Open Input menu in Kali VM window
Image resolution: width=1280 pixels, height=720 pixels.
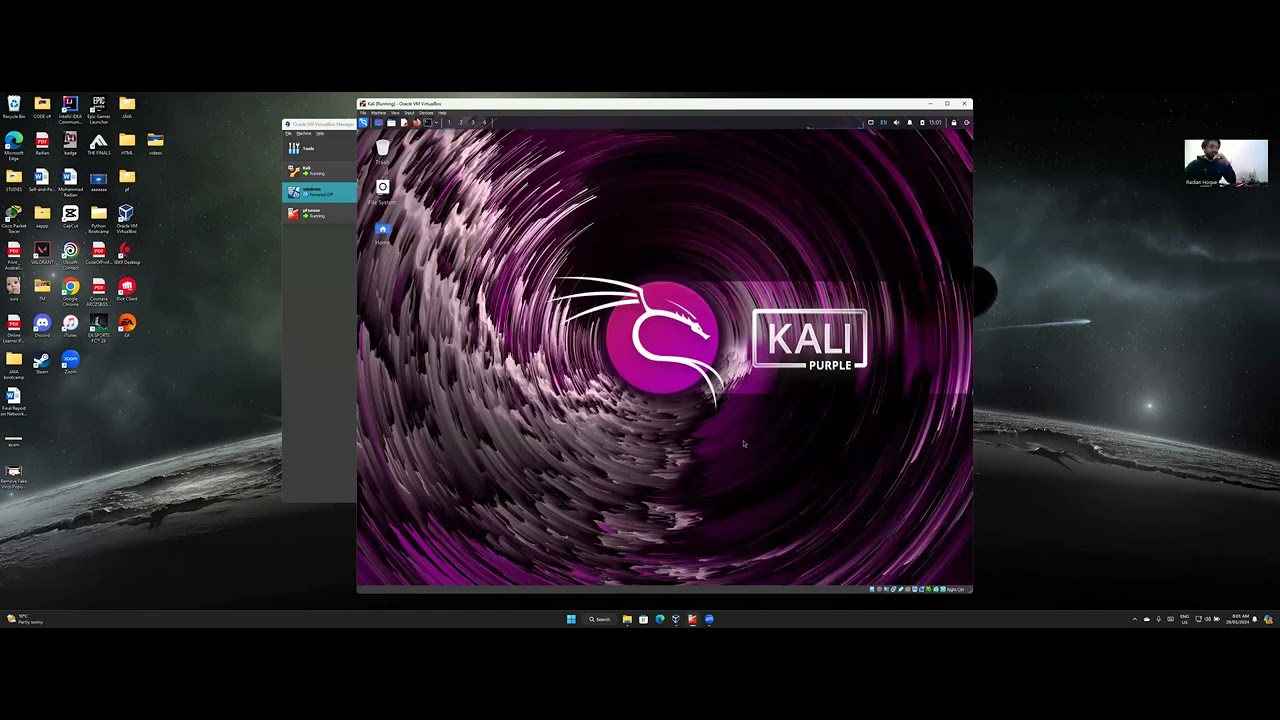click(x=409, y=113)
